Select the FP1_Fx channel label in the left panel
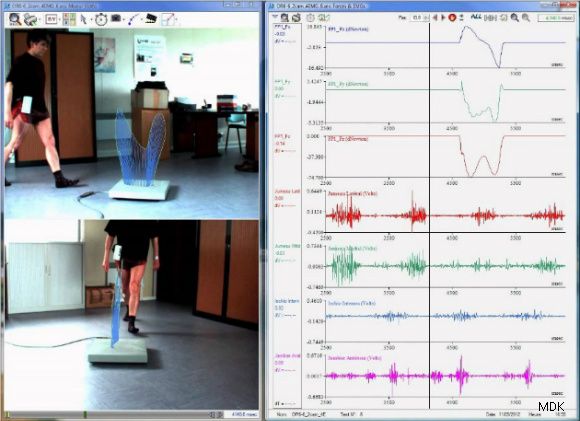The height and width of the screenshot is (421, 580). [282, 27]
